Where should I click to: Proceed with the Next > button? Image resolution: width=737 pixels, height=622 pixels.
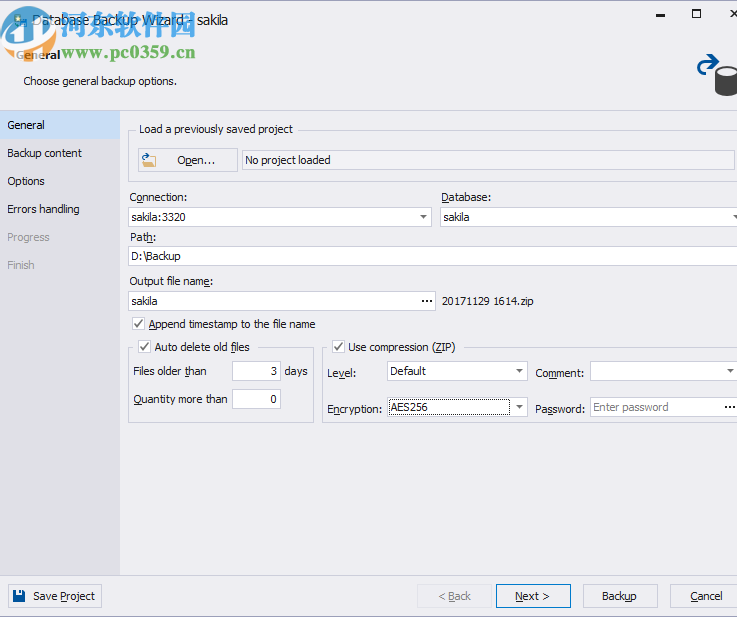[x=533, y=596]
